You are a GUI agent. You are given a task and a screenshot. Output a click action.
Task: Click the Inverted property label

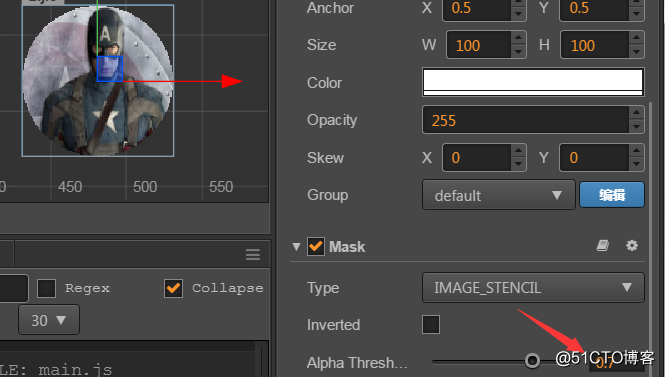point(333,325)
